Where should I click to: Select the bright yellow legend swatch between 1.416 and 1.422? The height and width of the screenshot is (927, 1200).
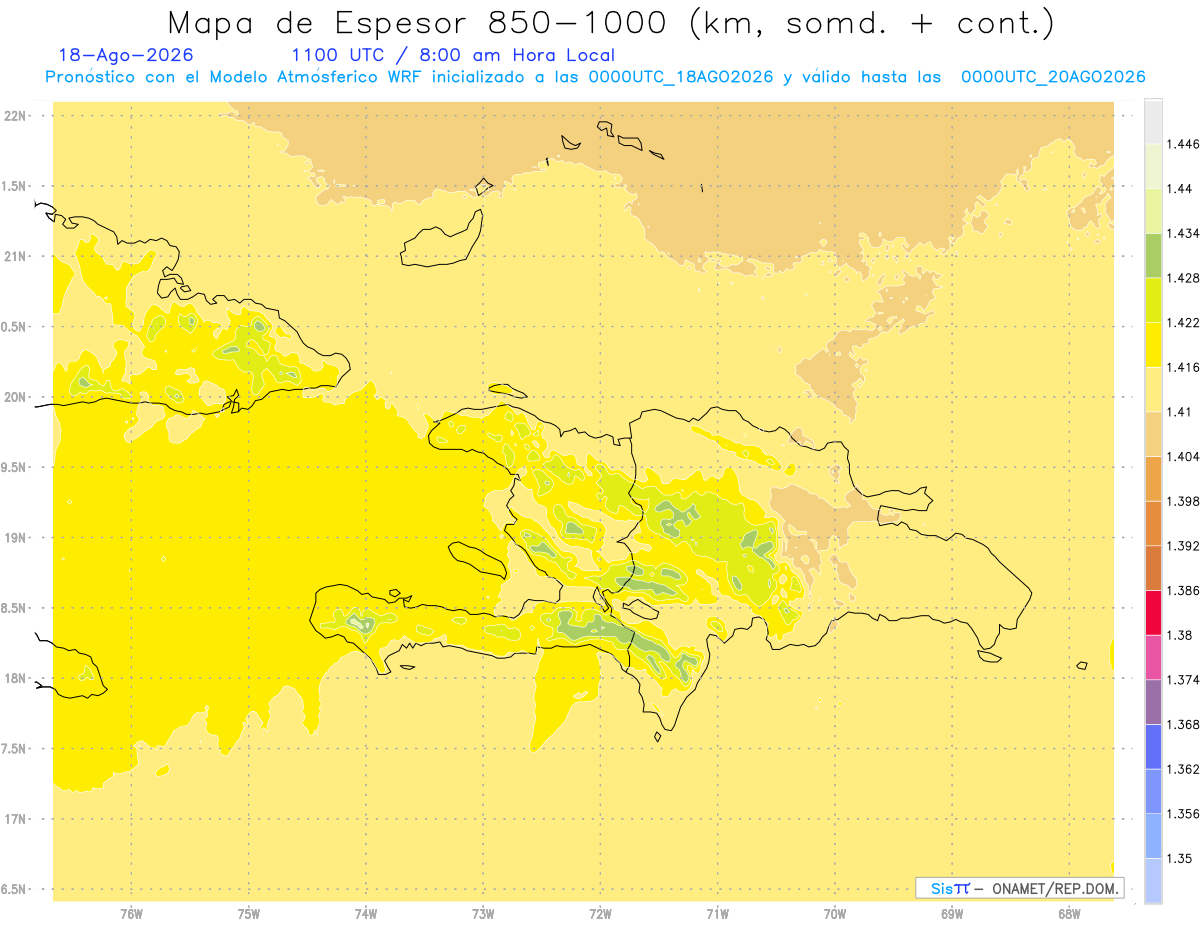click(1153, 345)
